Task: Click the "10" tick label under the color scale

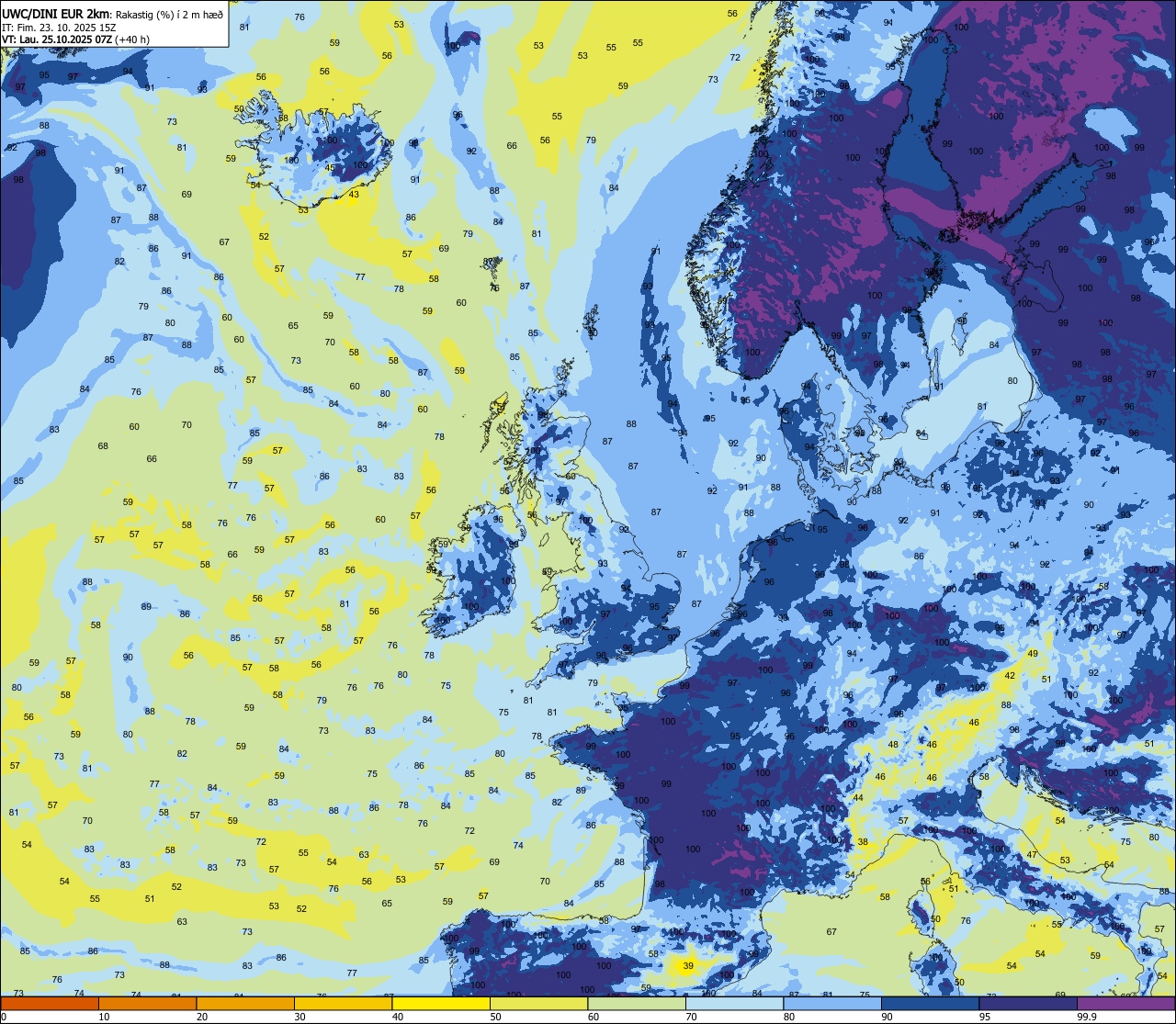Action: click(104, 1016)
